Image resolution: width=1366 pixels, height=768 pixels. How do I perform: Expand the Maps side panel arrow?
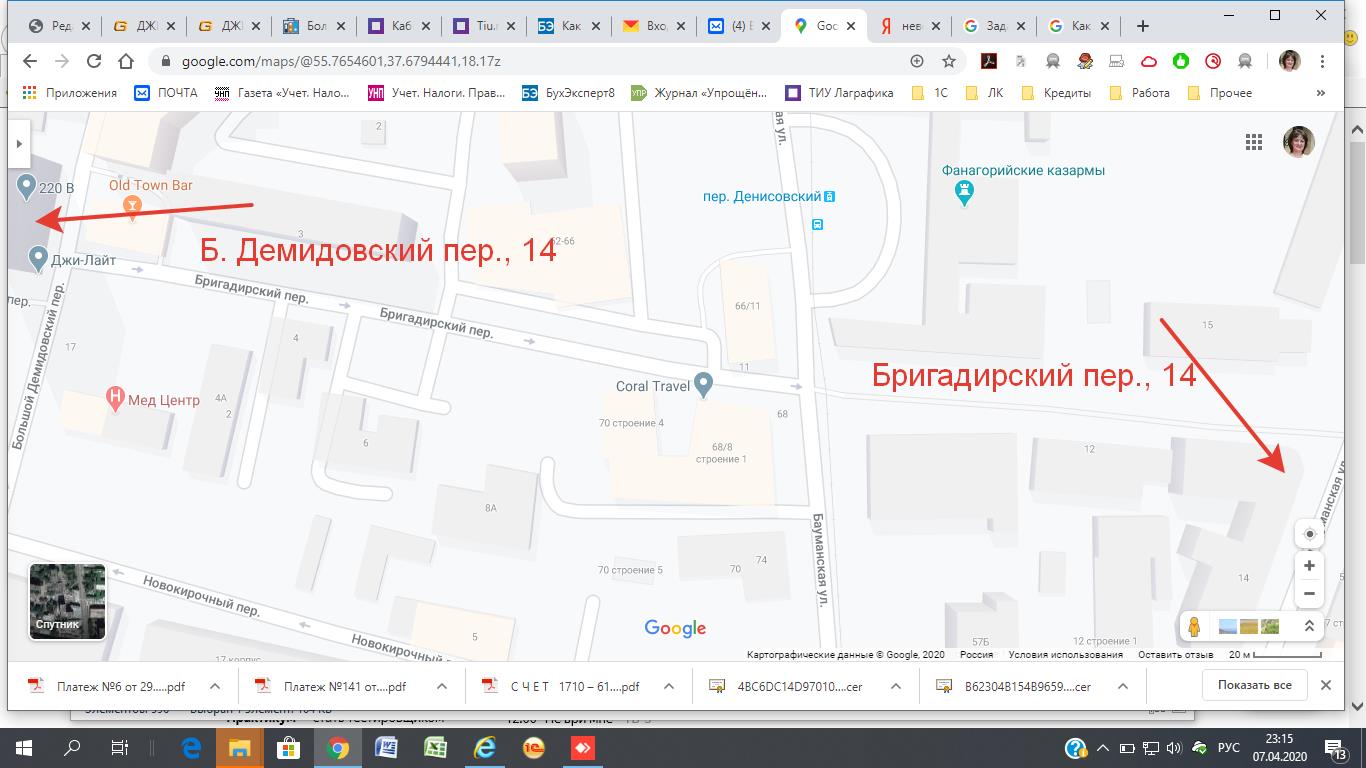pos(18,144)
